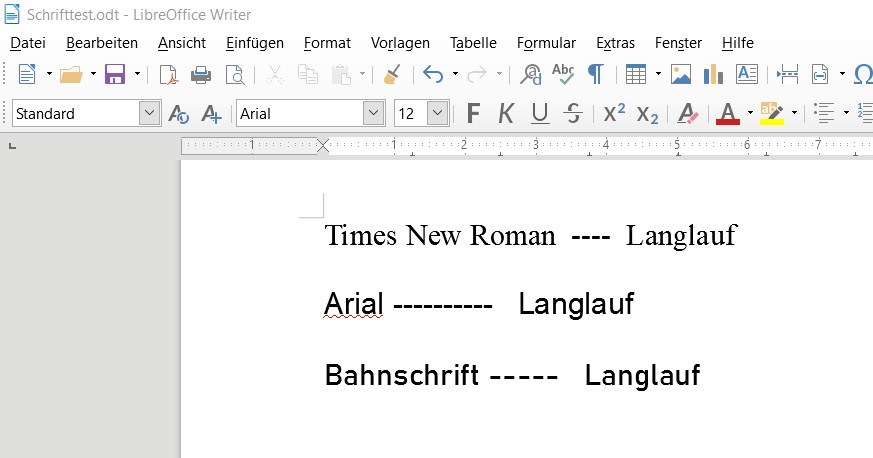Expand the Save dropdown arrow
Viewport: 873px width, 458px height.
tap(137, 74)
